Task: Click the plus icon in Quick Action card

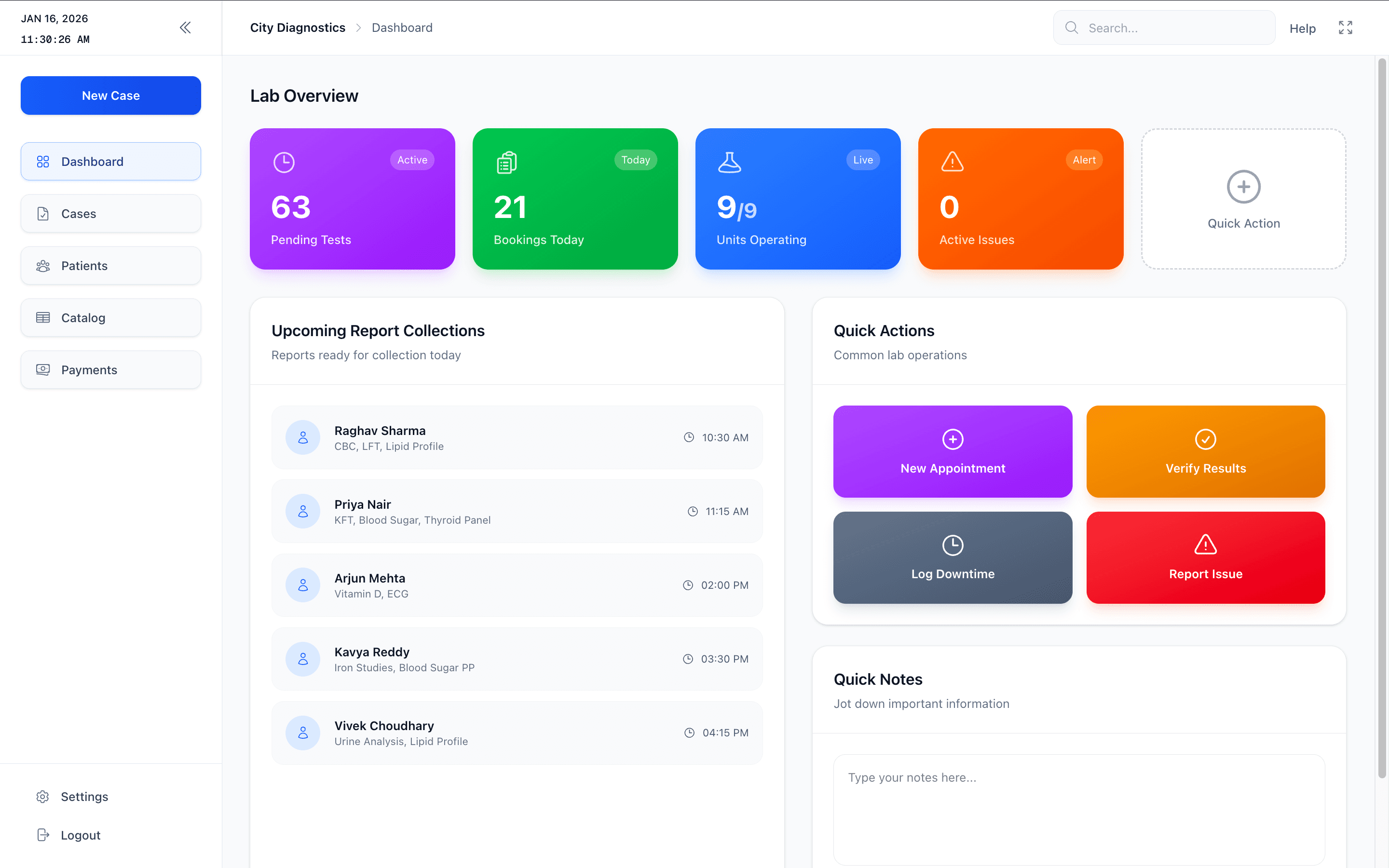Action: (x=1243, y=187)
